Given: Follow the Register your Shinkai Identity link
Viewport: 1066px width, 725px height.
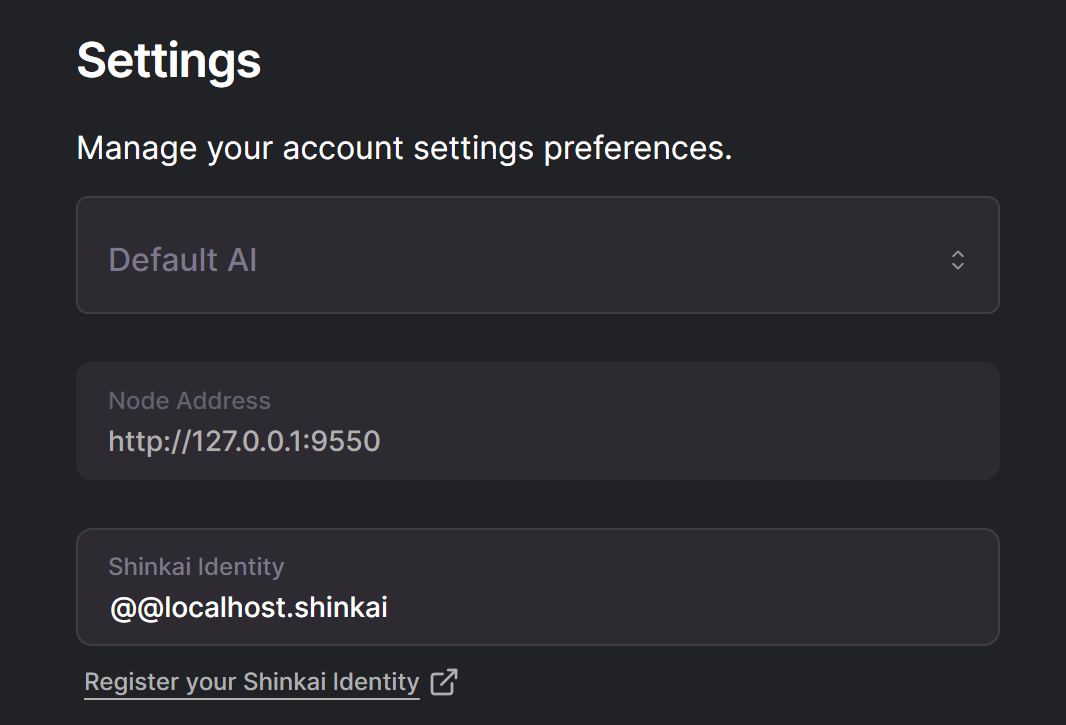Looking at the screenshot, I should coord(251,682).
